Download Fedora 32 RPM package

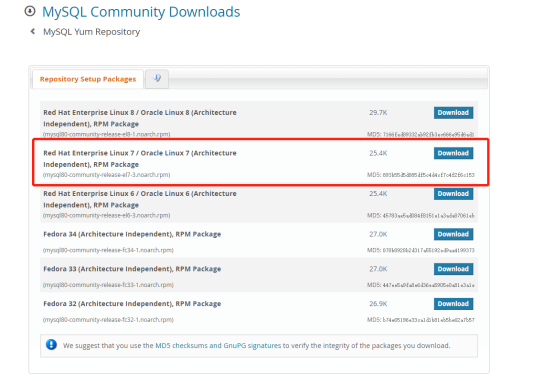pos(453,304)
